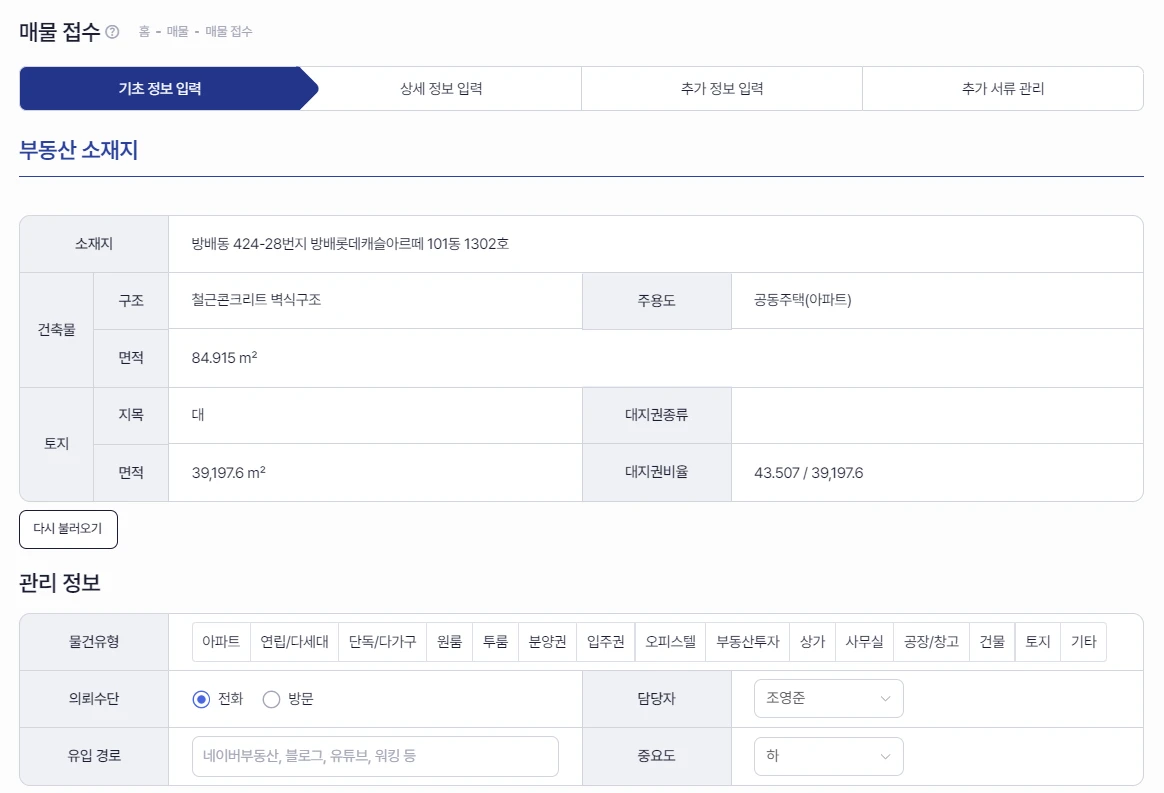This screenshot has width=1164, height=793.
Task: Select the 전화 radio button
Action: (201, 699)
